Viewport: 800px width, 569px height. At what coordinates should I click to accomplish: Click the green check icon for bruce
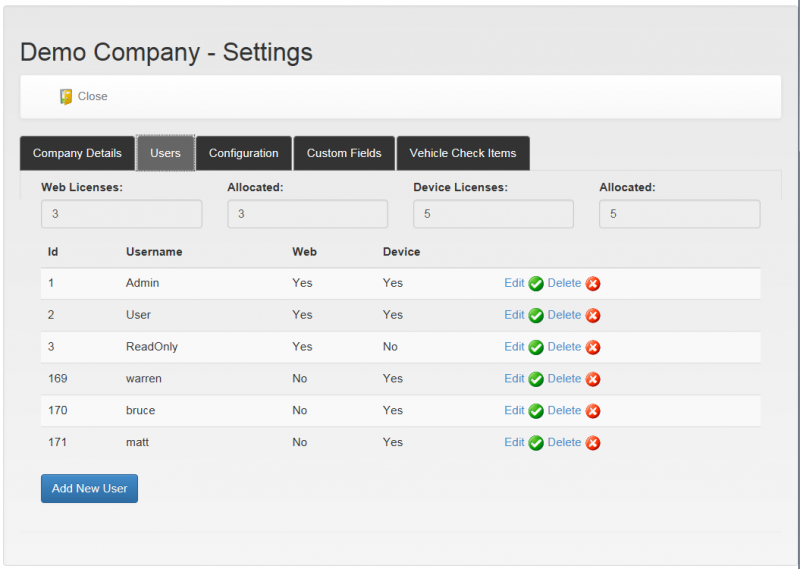(536, 411)
